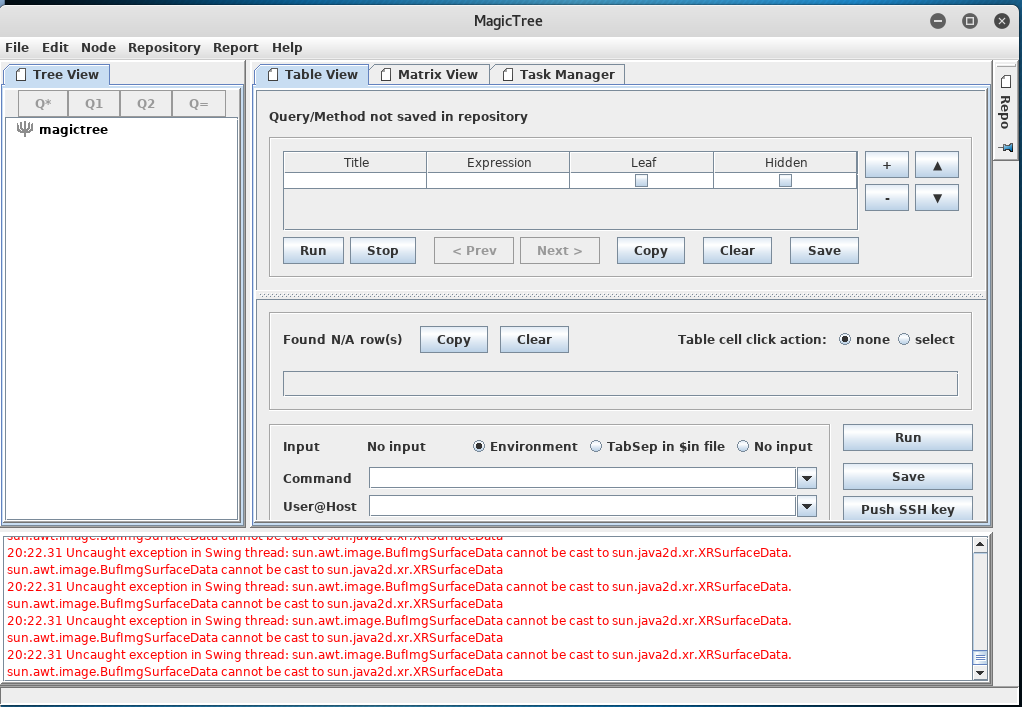Switch to the Table View tab
The image size is (1022, 707).
click(312, 74)
